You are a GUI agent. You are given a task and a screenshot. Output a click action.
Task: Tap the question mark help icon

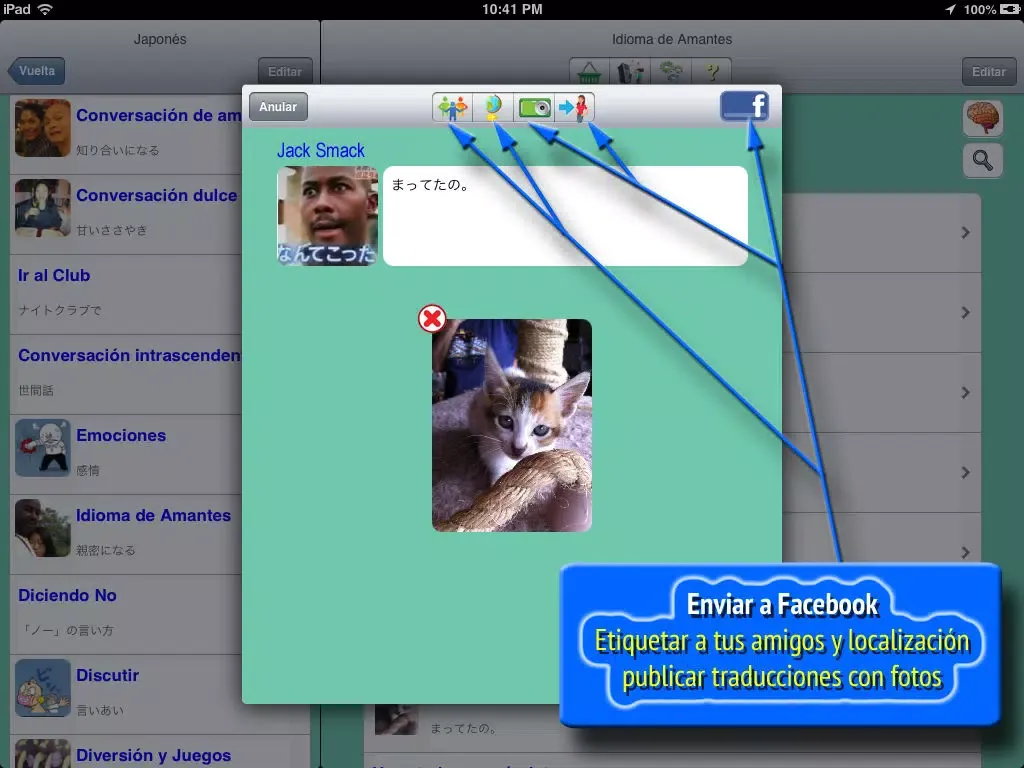711,71
